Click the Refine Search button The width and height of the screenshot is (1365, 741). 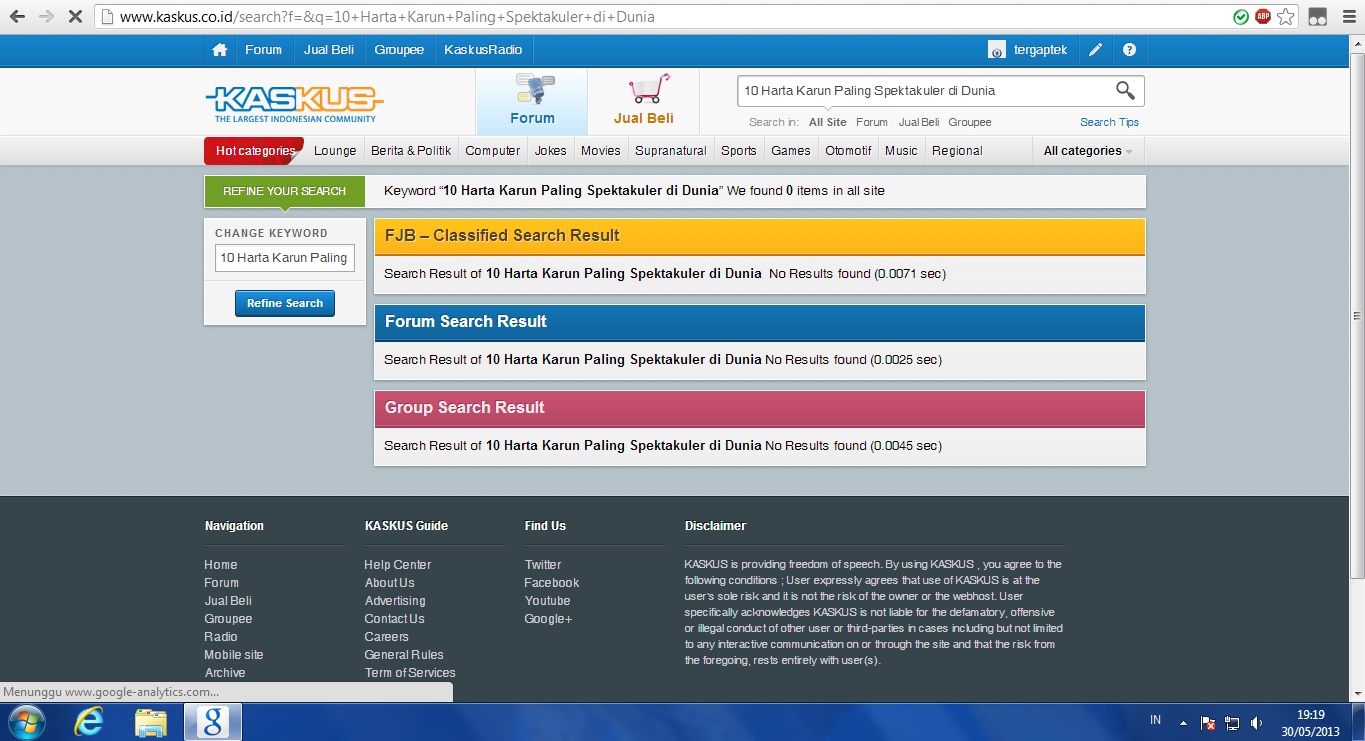[x=285, y=303]
